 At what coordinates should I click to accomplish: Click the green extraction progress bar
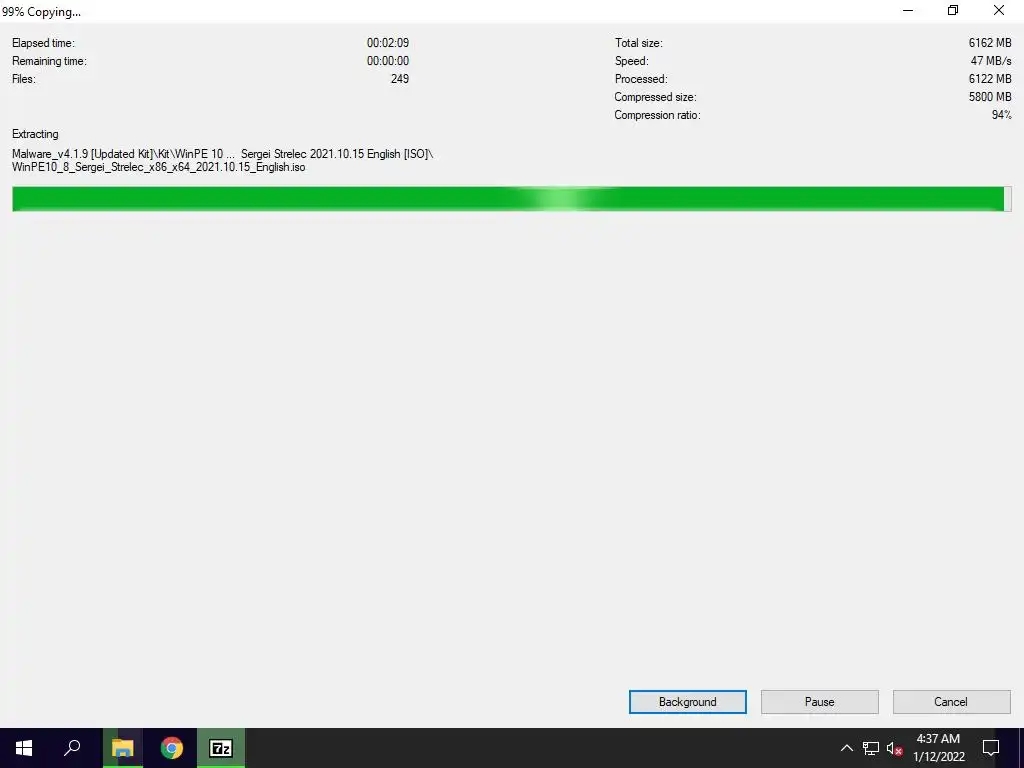511,199
